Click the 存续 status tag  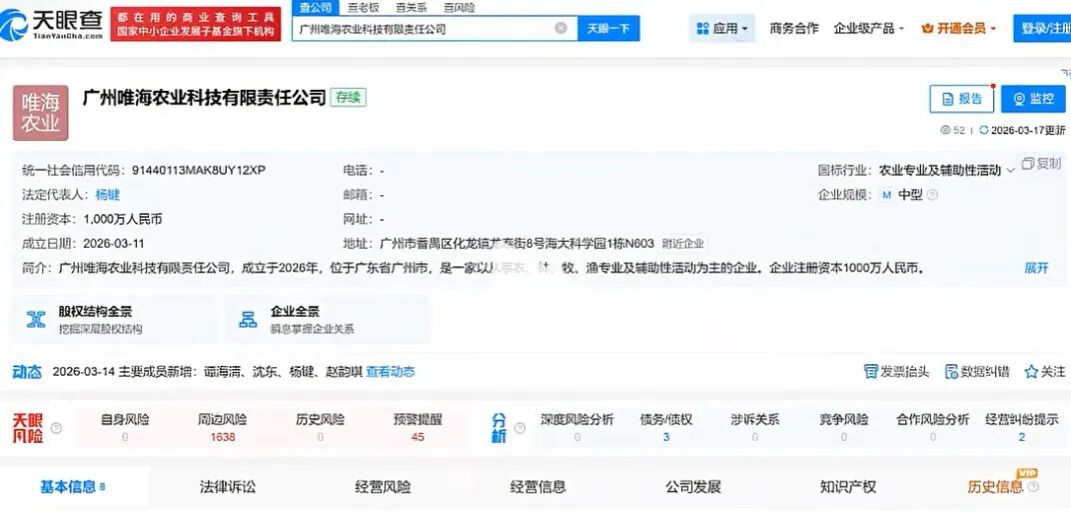click(348, 98)
